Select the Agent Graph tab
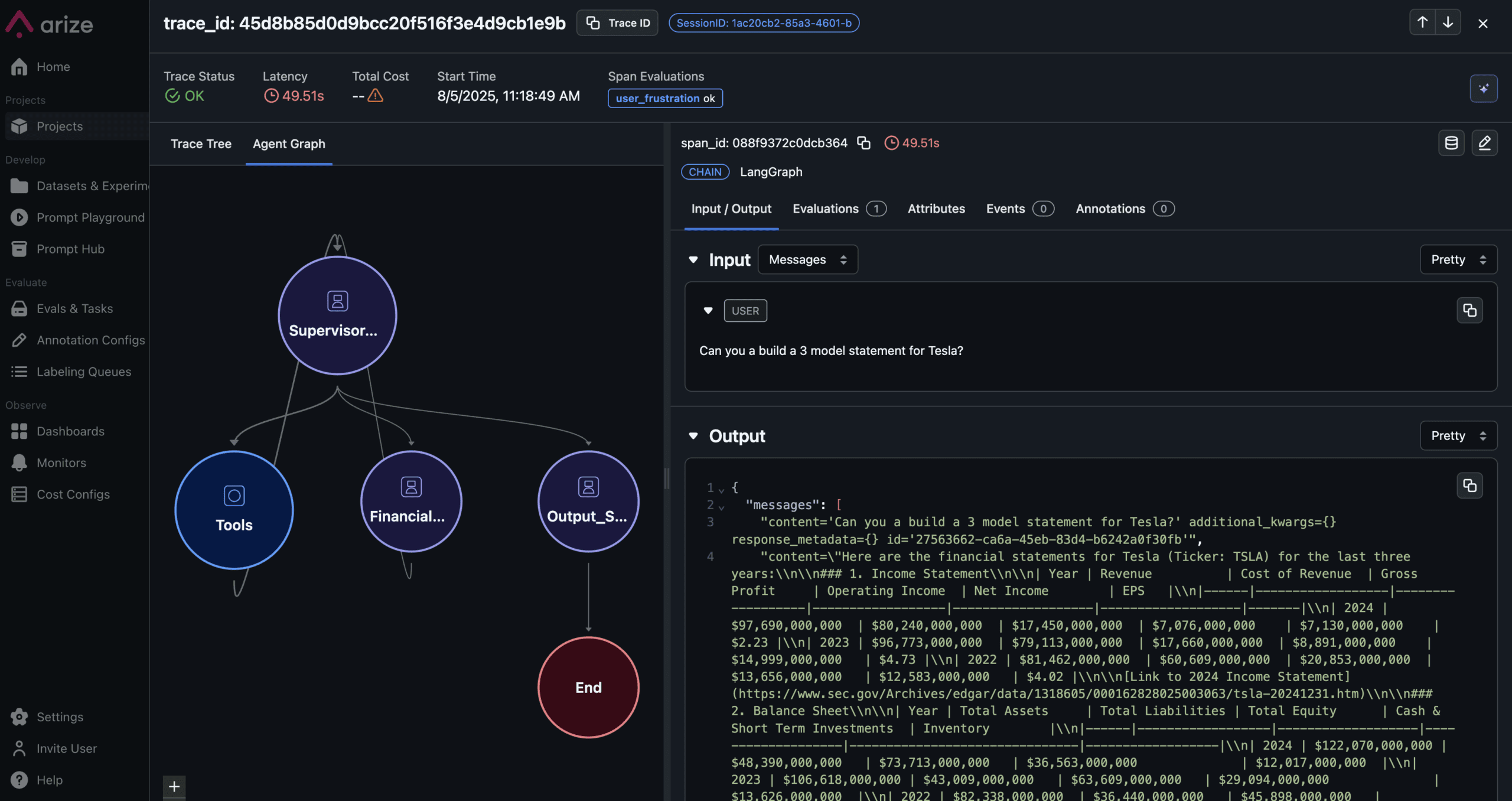Viewport: 1512px width, 801px height. pyautogui.click(x=289, y=144)
